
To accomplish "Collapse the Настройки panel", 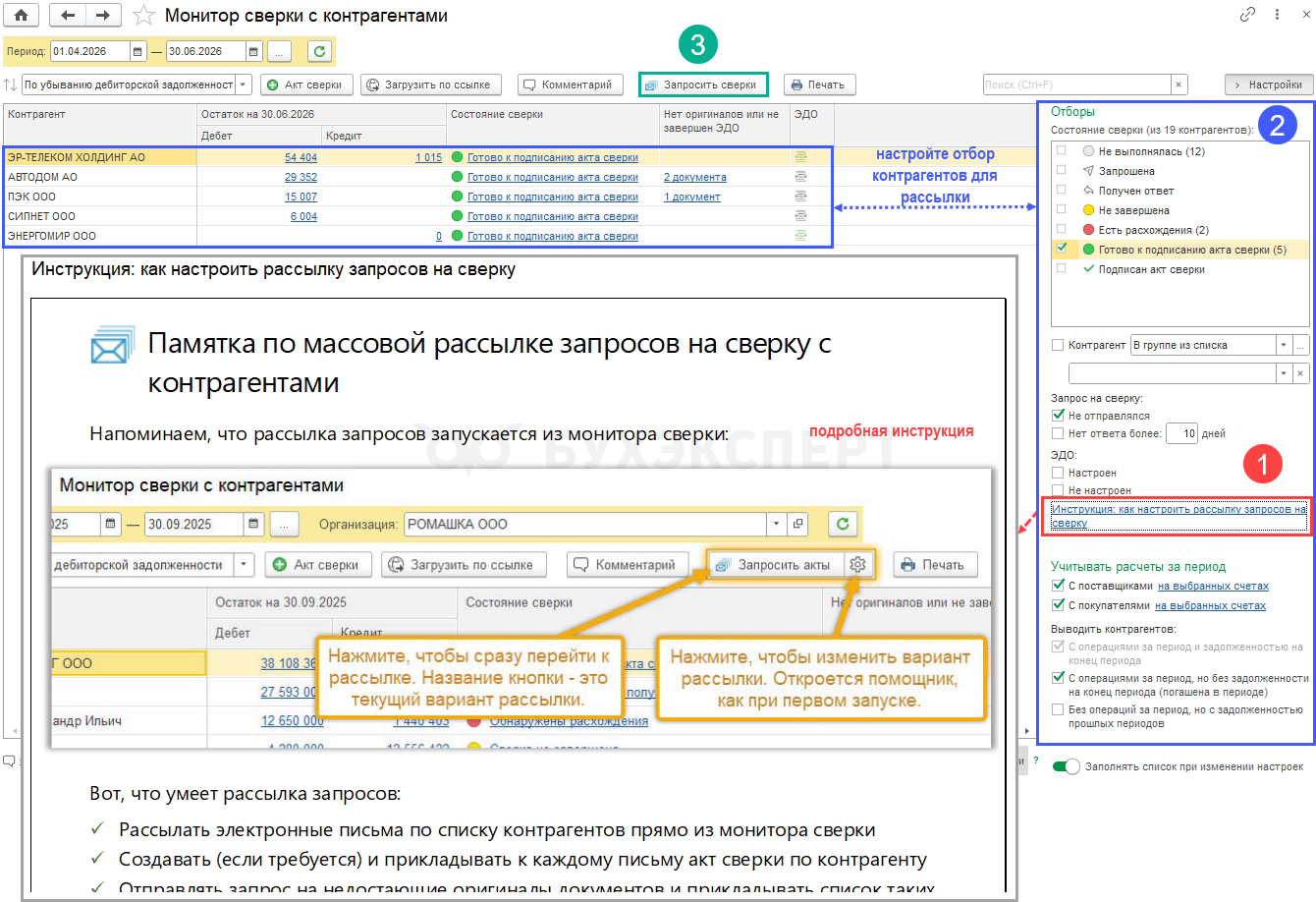I will (1269, 85).
